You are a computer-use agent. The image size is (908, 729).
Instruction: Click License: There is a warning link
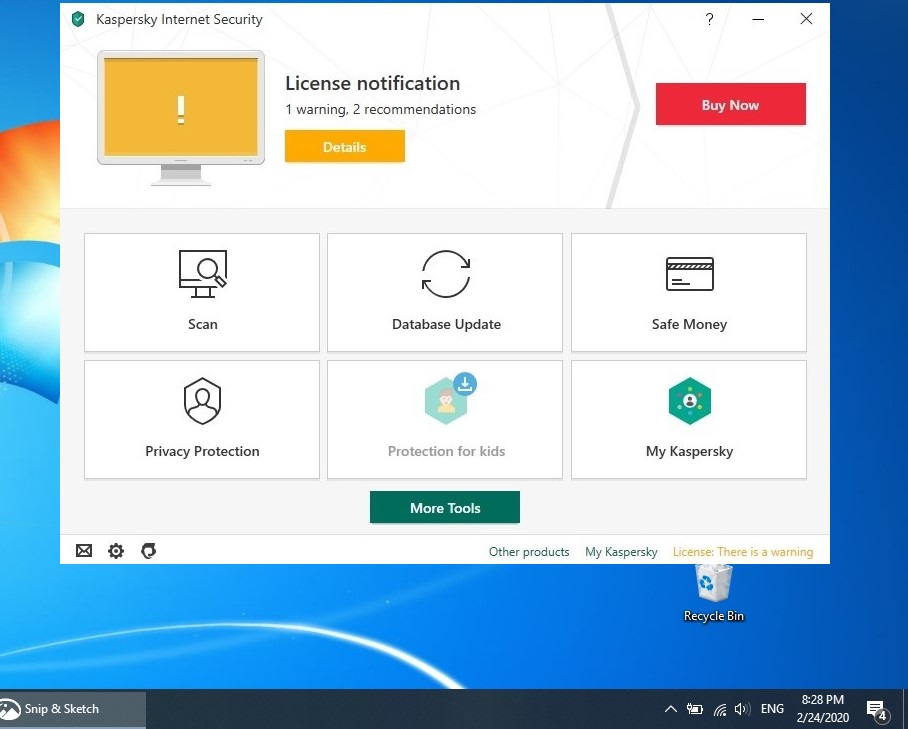click(742, 552)
